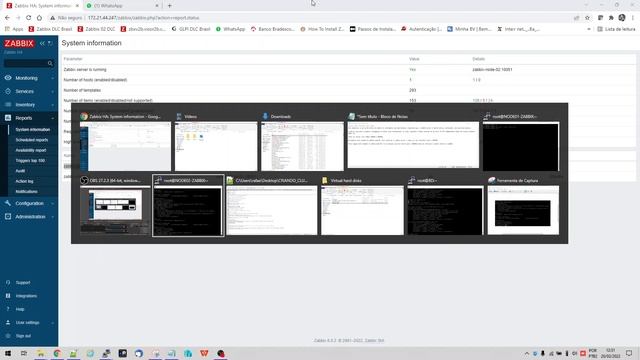Go back in browser history

(x=7, y=18)
